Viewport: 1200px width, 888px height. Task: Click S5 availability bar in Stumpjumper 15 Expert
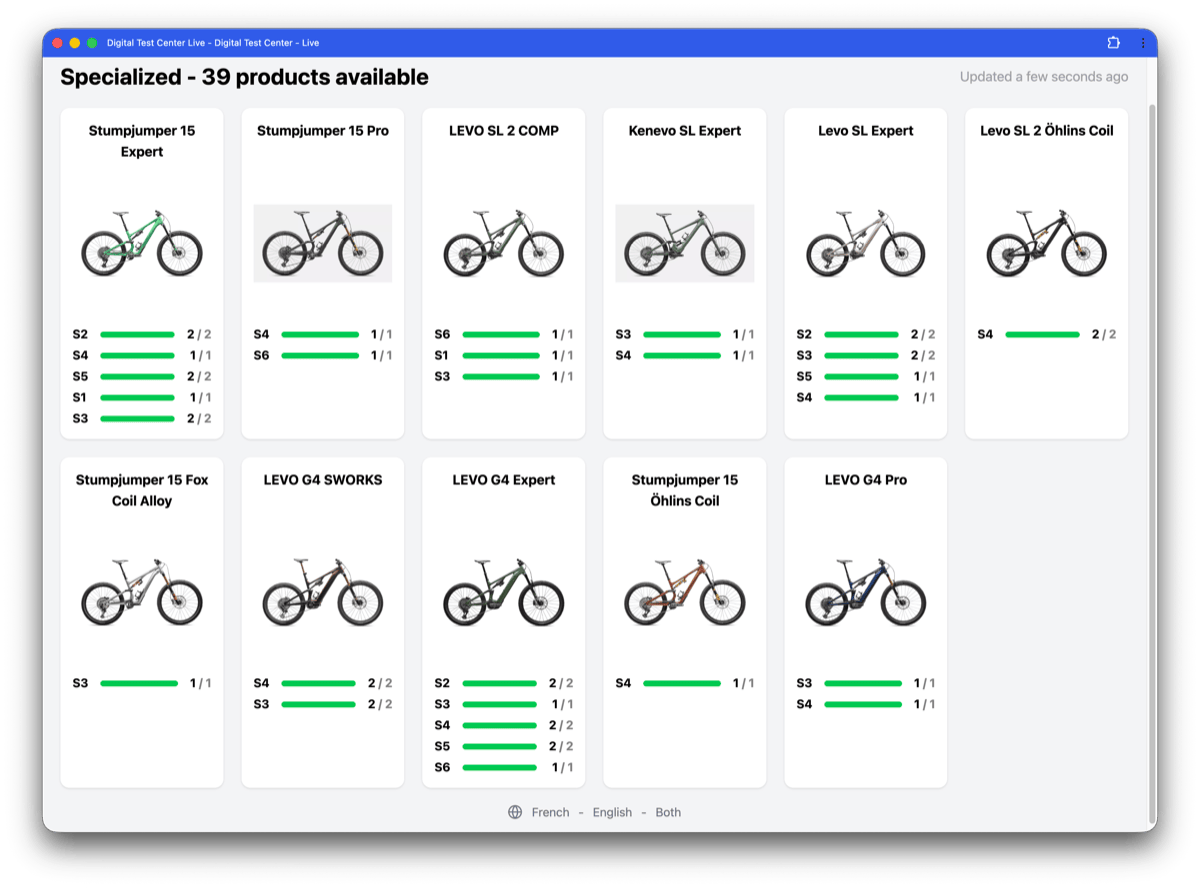(x=138, y=376)
